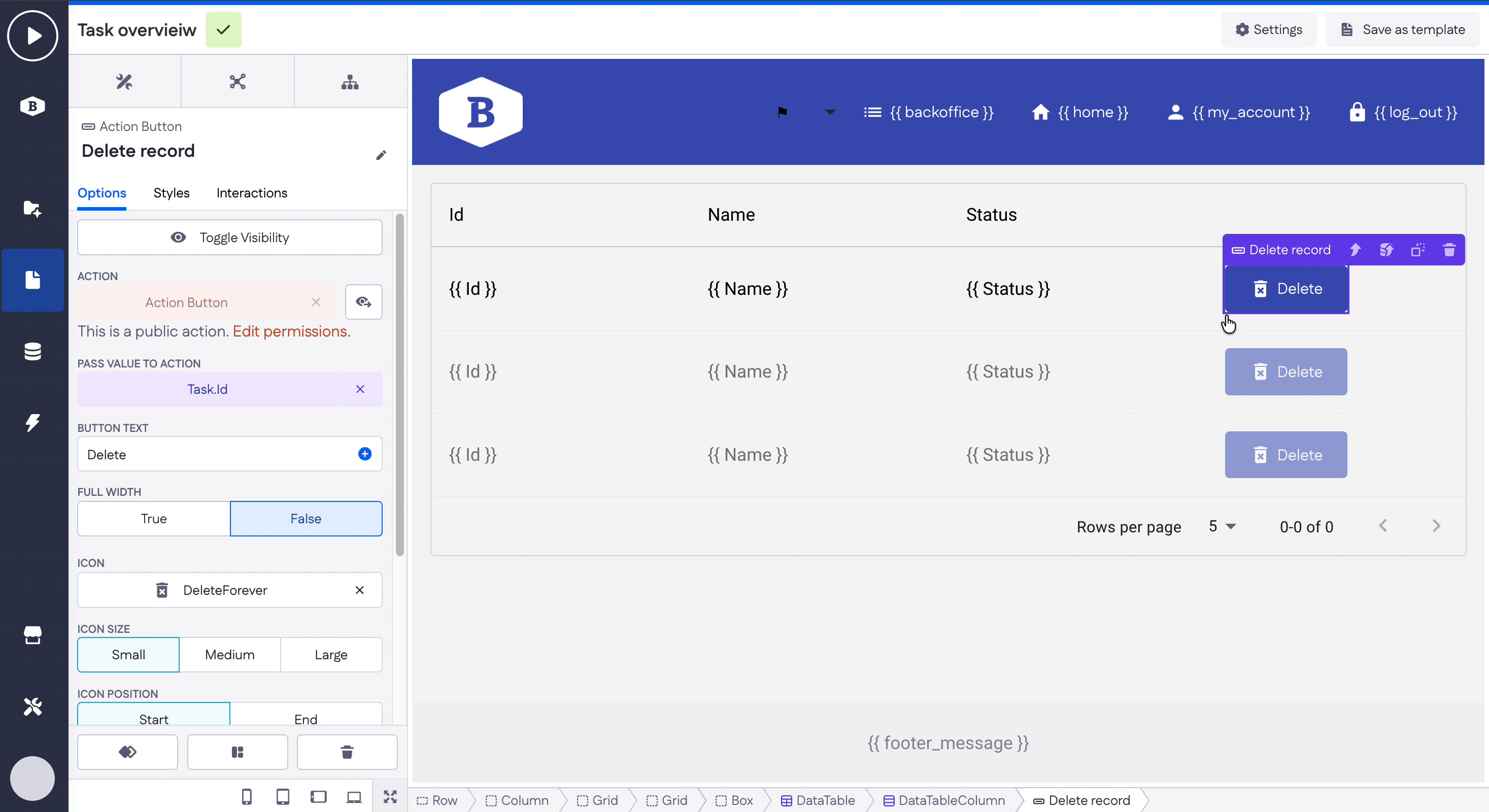Open the actions lightning bolt icon
This screenshot has height=812, width=1489.
[x=32, y=422]
